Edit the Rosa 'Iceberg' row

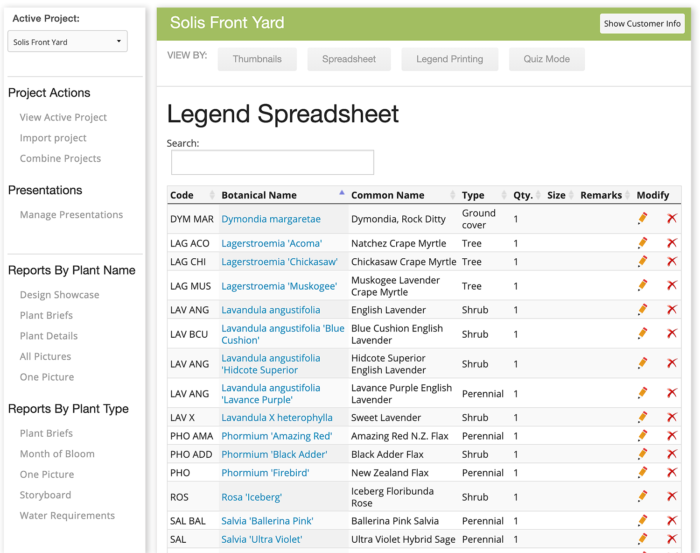tap(642, 496)
